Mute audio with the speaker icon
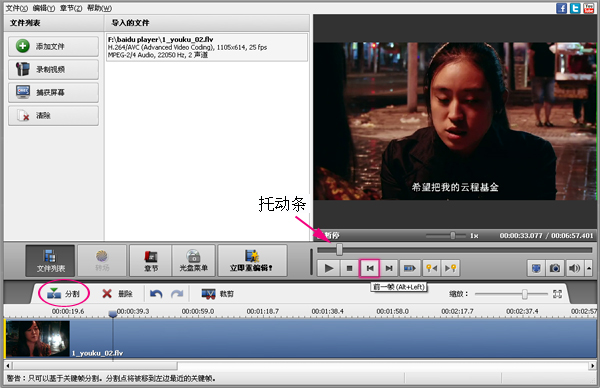 click(574, 268)
